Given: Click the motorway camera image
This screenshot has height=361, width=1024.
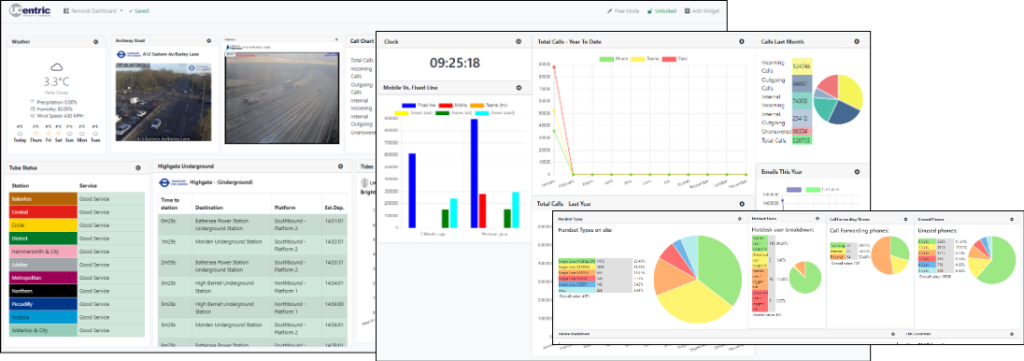Looking at the screenshot, I should (x=282, y=97).
